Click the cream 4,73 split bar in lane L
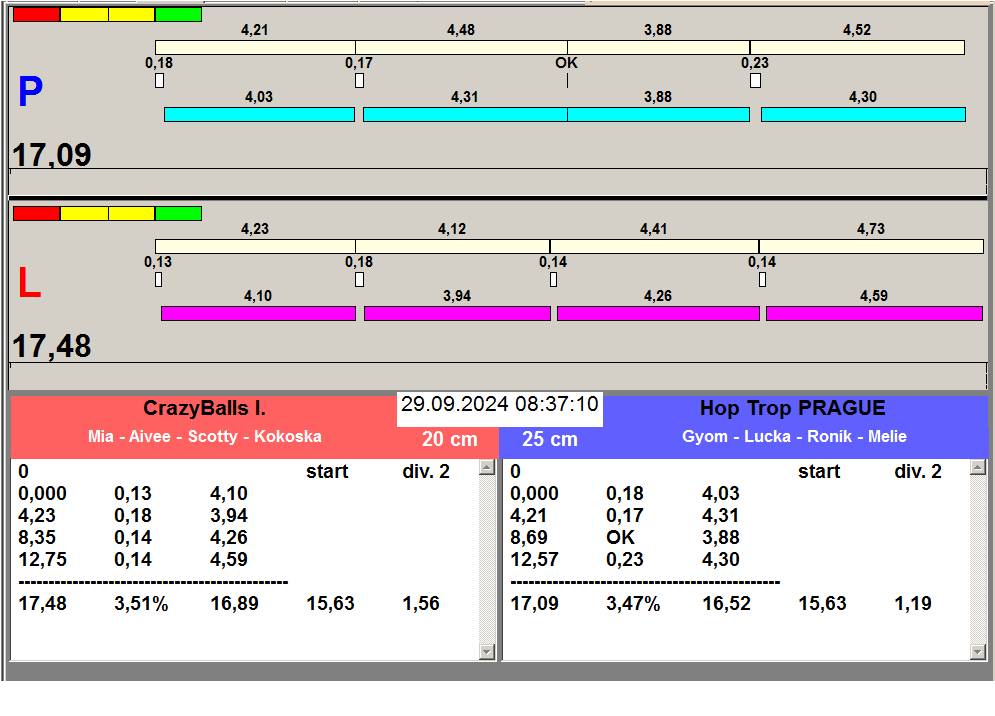 pyautogui.click(x=871, y=247)
